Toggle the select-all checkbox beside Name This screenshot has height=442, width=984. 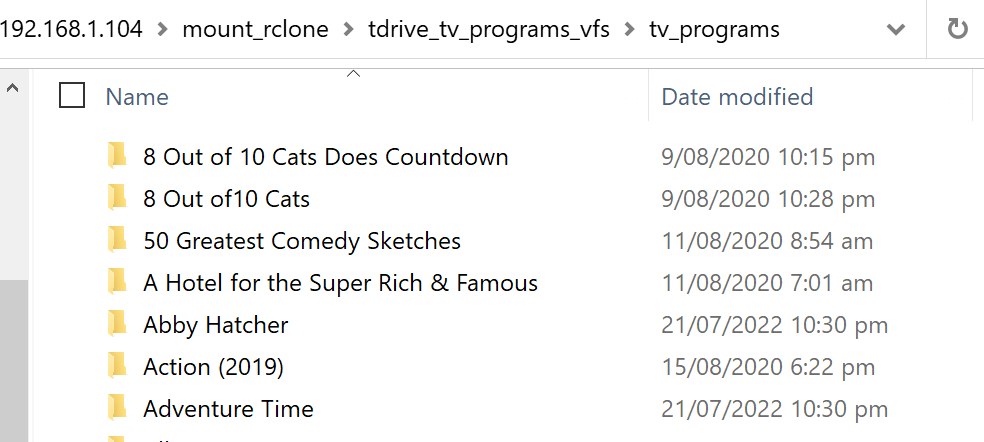click(72, 96)
